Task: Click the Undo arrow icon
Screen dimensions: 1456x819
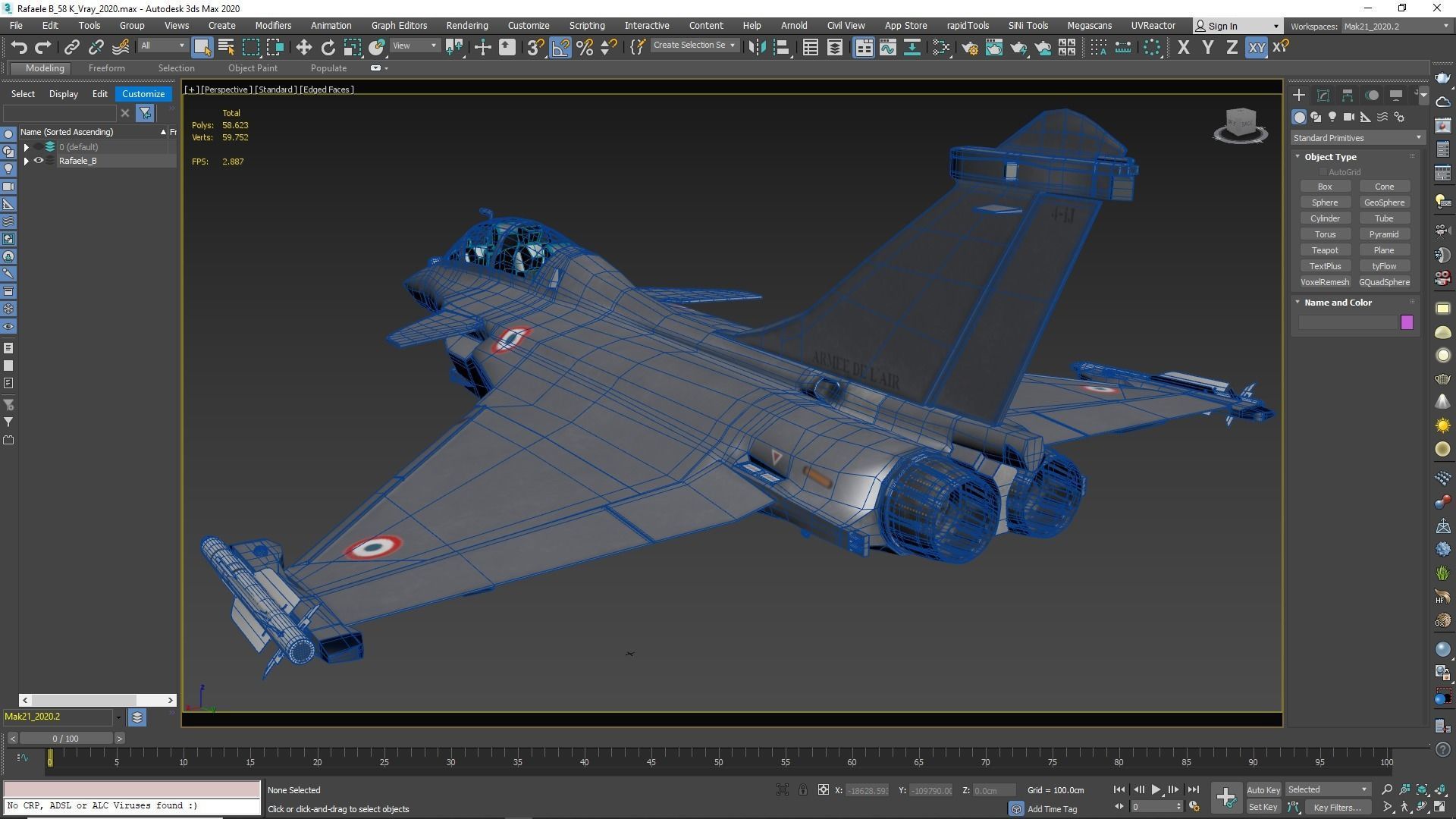Action: coord(19,47)
